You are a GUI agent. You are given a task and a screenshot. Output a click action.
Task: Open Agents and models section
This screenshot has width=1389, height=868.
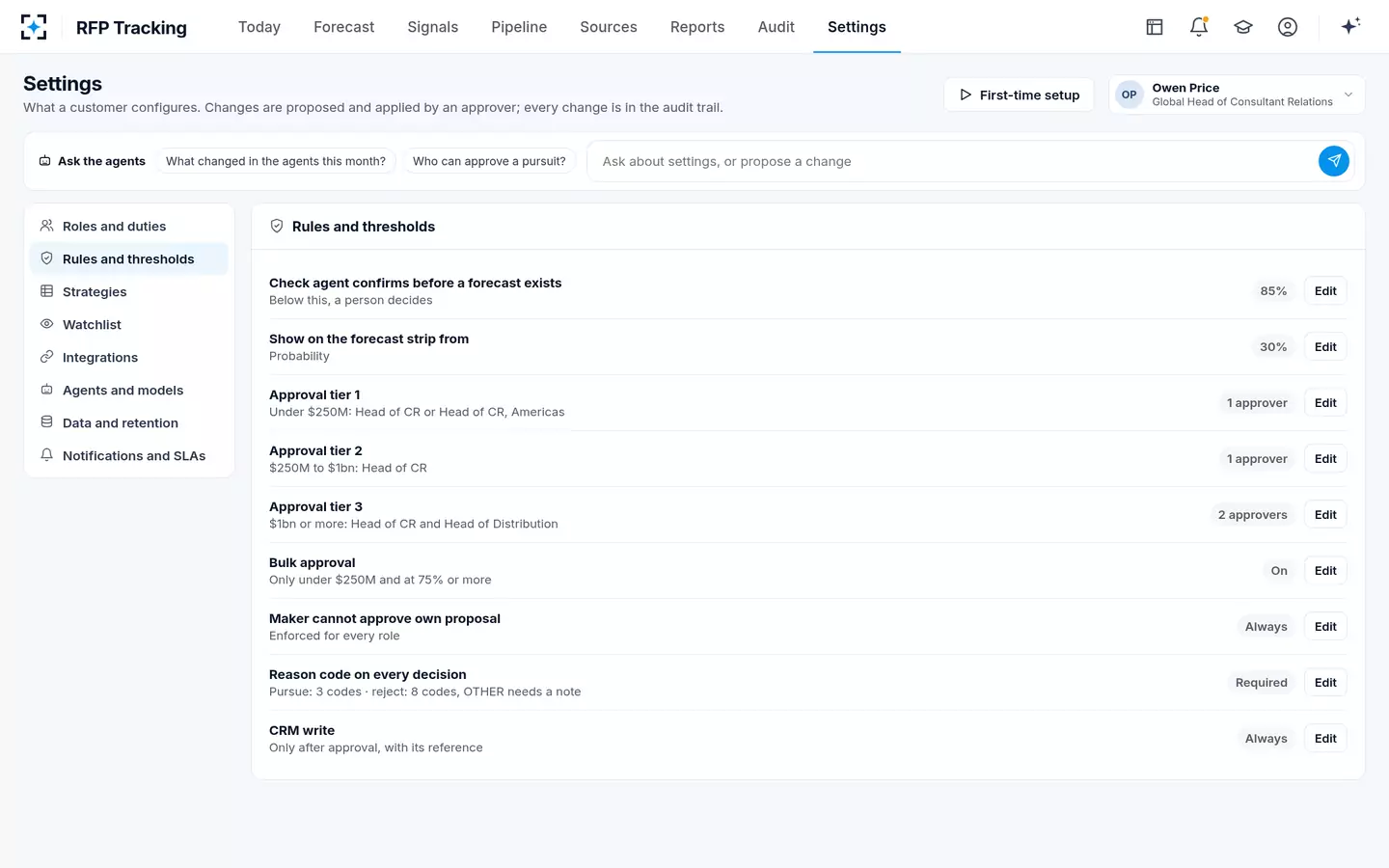point(129,390)
